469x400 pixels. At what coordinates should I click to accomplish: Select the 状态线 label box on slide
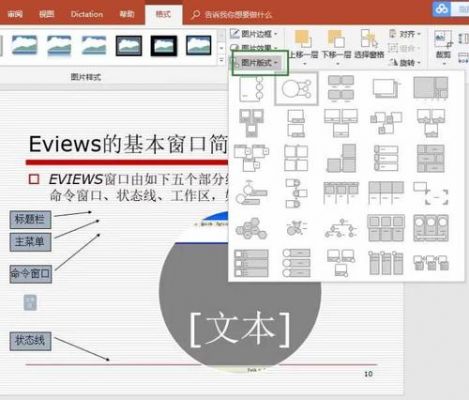tap(30, 341)
